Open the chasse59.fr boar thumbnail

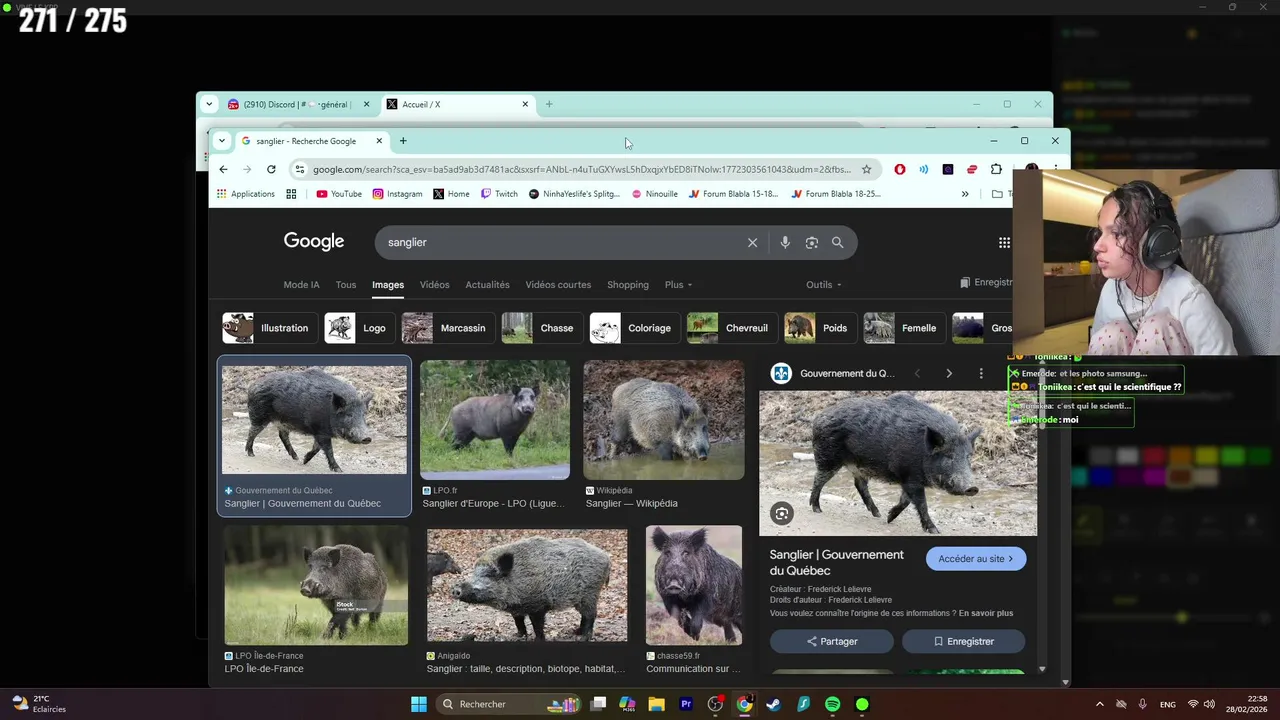pos(694,585)
